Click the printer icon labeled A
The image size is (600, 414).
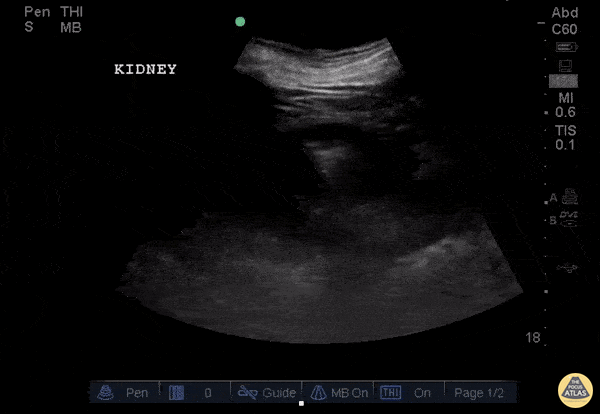pyautogui.click(x=569, y=197)
